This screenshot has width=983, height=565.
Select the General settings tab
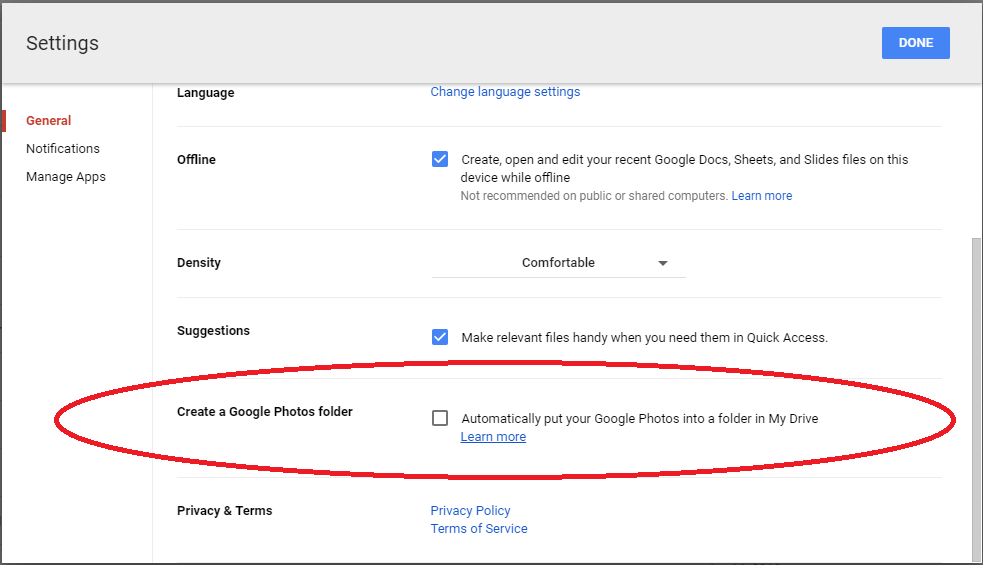(48, 121)
